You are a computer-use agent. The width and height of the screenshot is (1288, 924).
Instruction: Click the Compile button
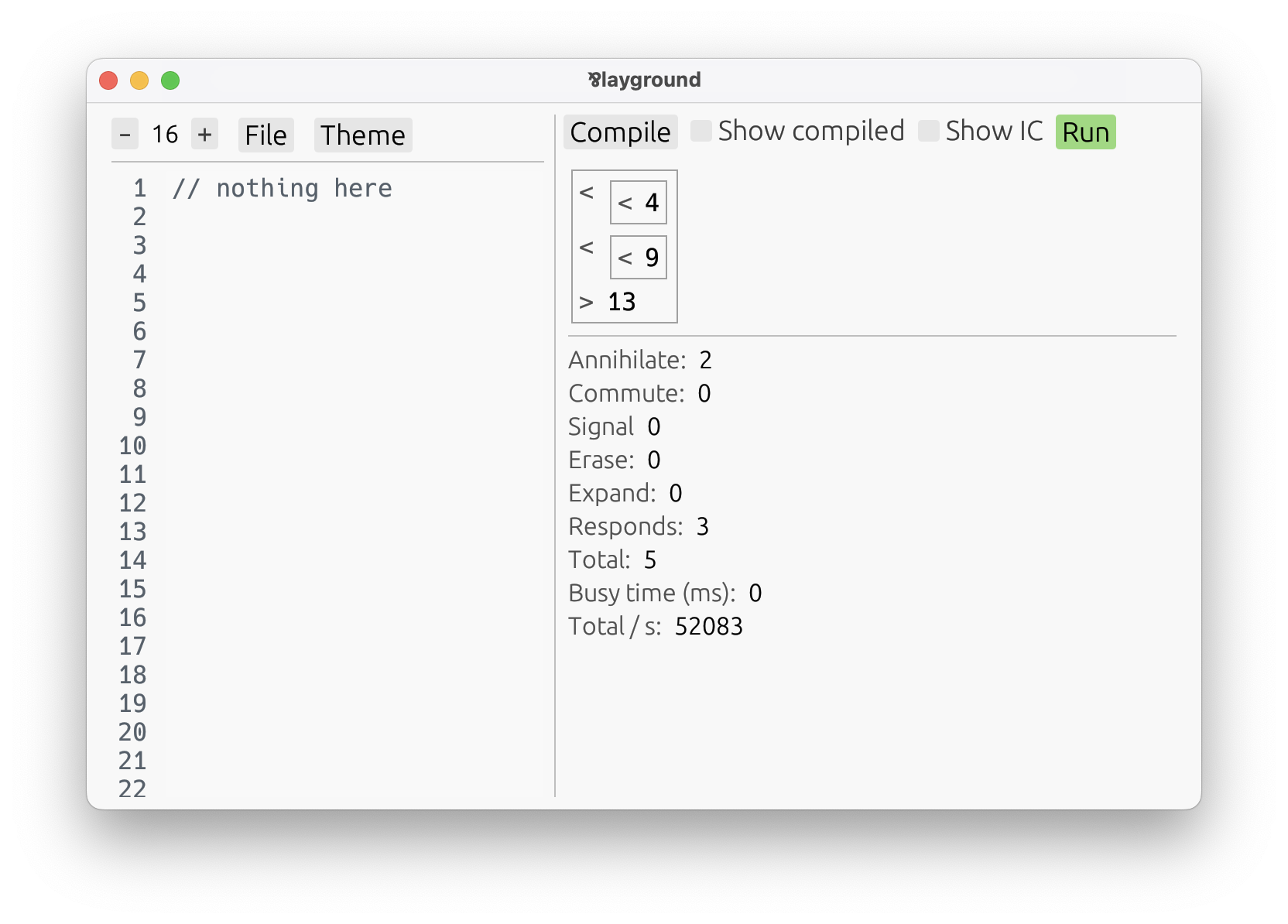620,132
